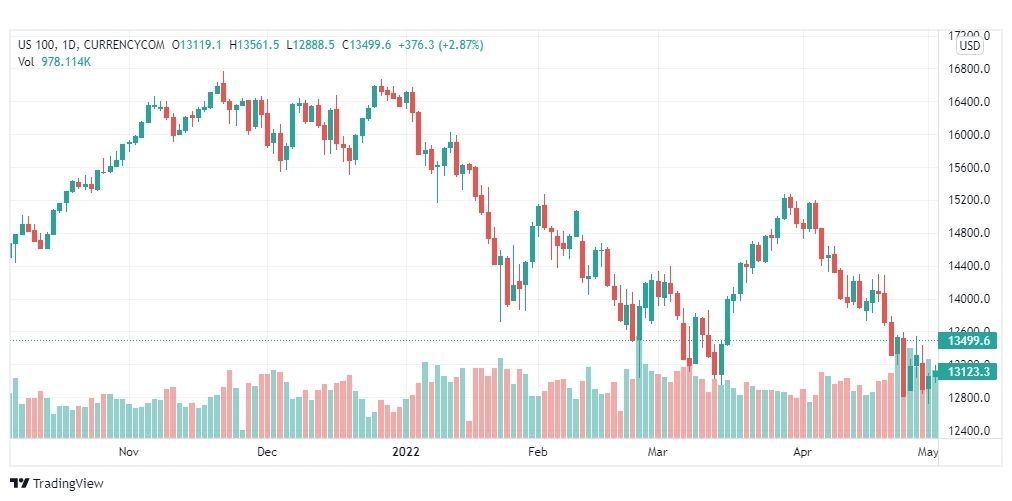The width and height of the screenshot is (1012, 501).
Task: Select the US 100 symbol title
Action: point(36,45)
